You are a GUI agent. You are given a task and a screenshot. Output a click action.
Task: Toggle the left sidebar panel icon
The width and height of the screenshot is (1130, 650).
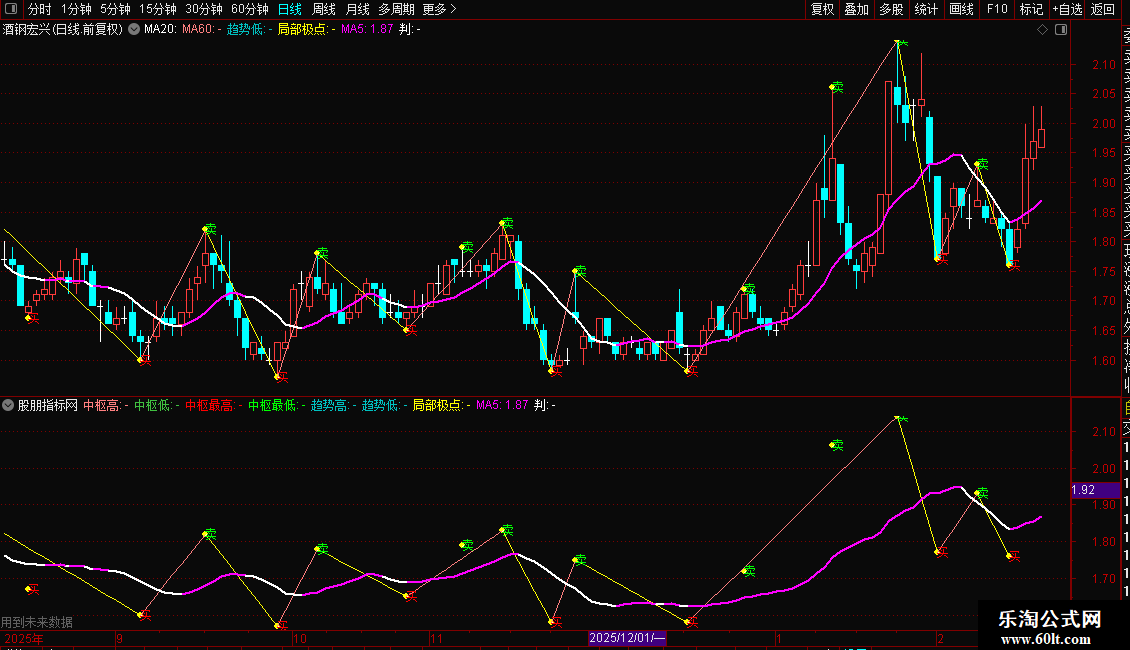click(x=10, y=9)
